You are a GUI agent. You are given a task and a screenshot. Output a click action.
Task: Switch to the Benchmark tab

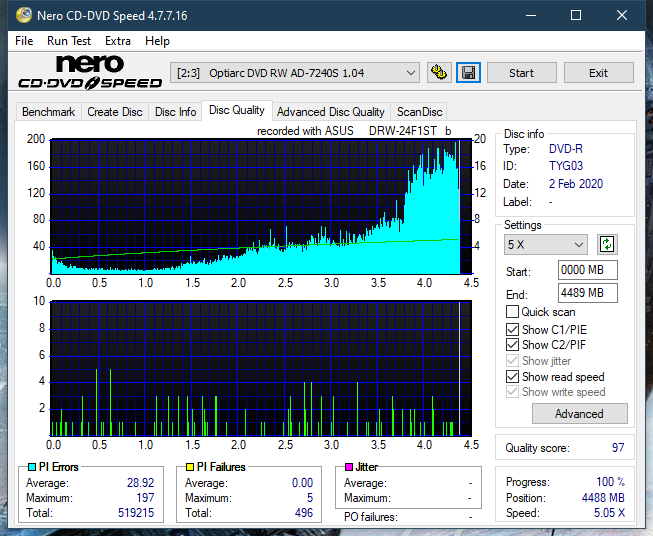[x=49, y=112]
